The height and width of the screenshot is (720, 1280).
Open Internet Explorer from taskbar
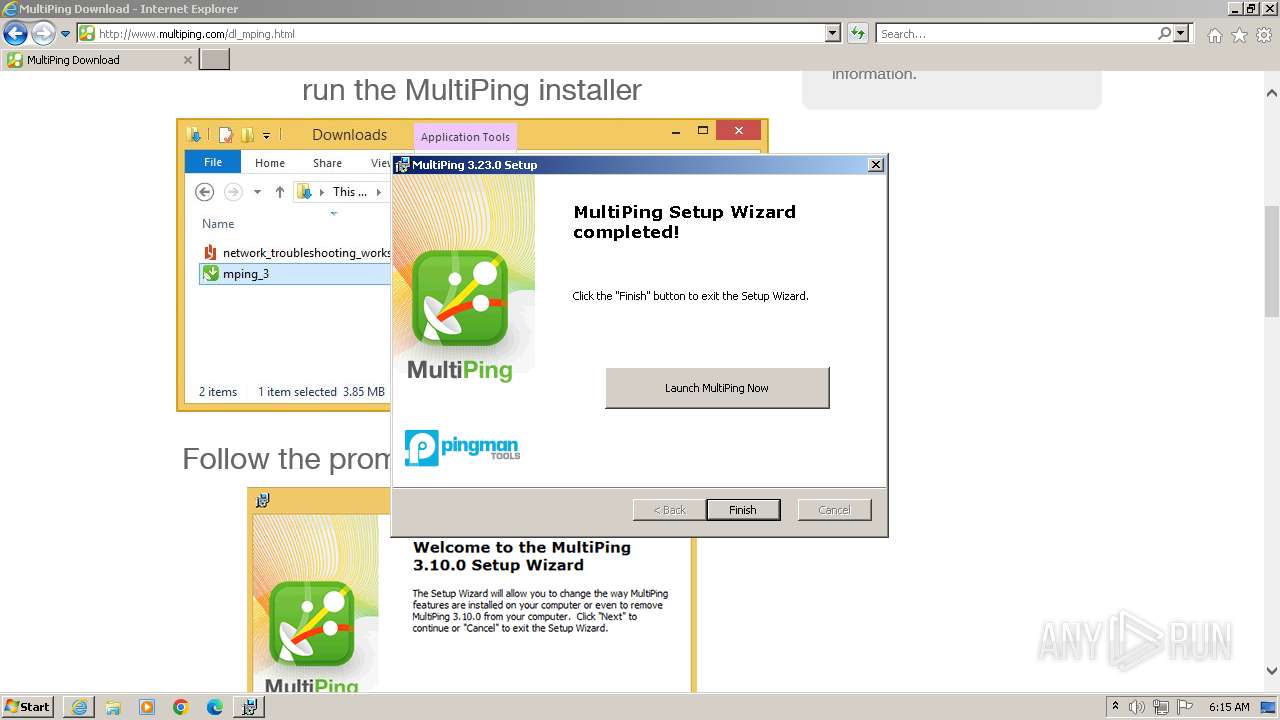pos(79,707)
